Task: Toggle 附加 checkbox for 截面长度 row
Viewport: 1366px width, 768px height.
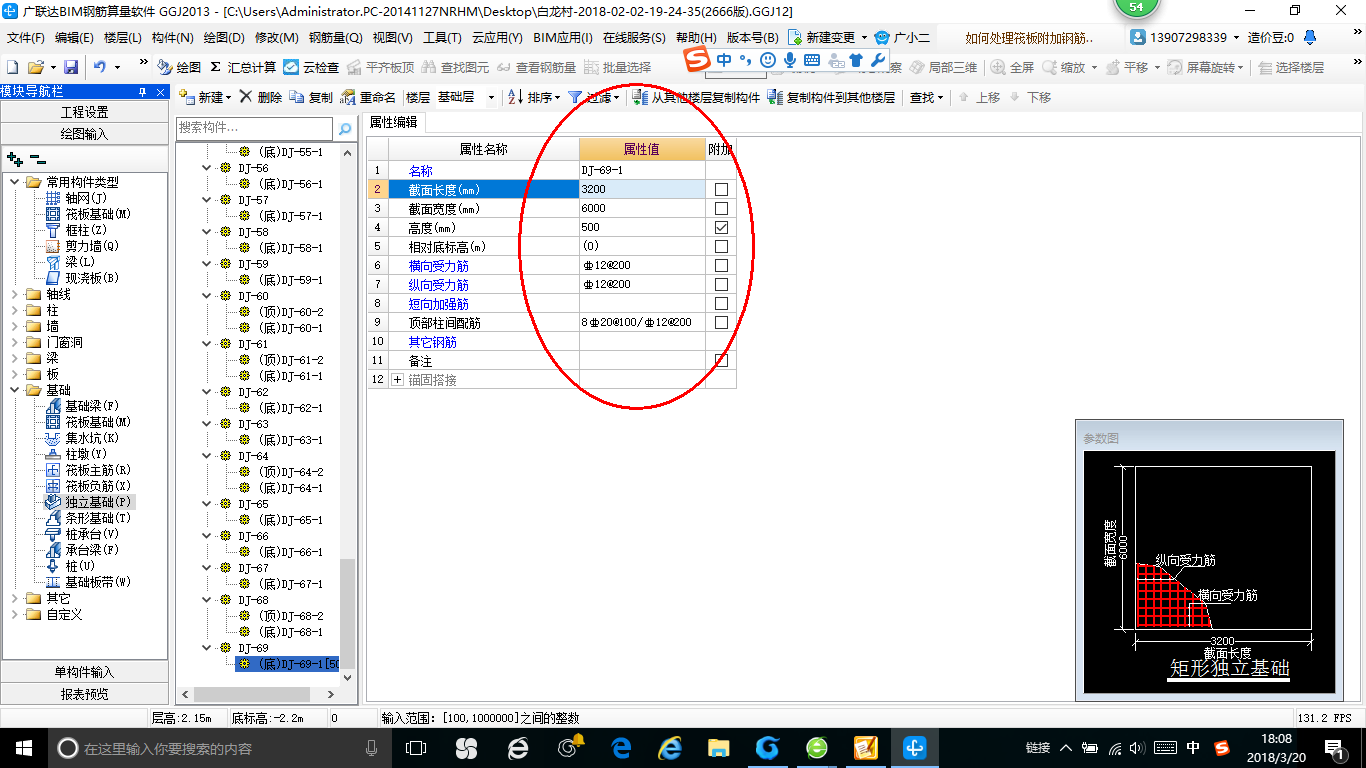Action: point(721,189)
